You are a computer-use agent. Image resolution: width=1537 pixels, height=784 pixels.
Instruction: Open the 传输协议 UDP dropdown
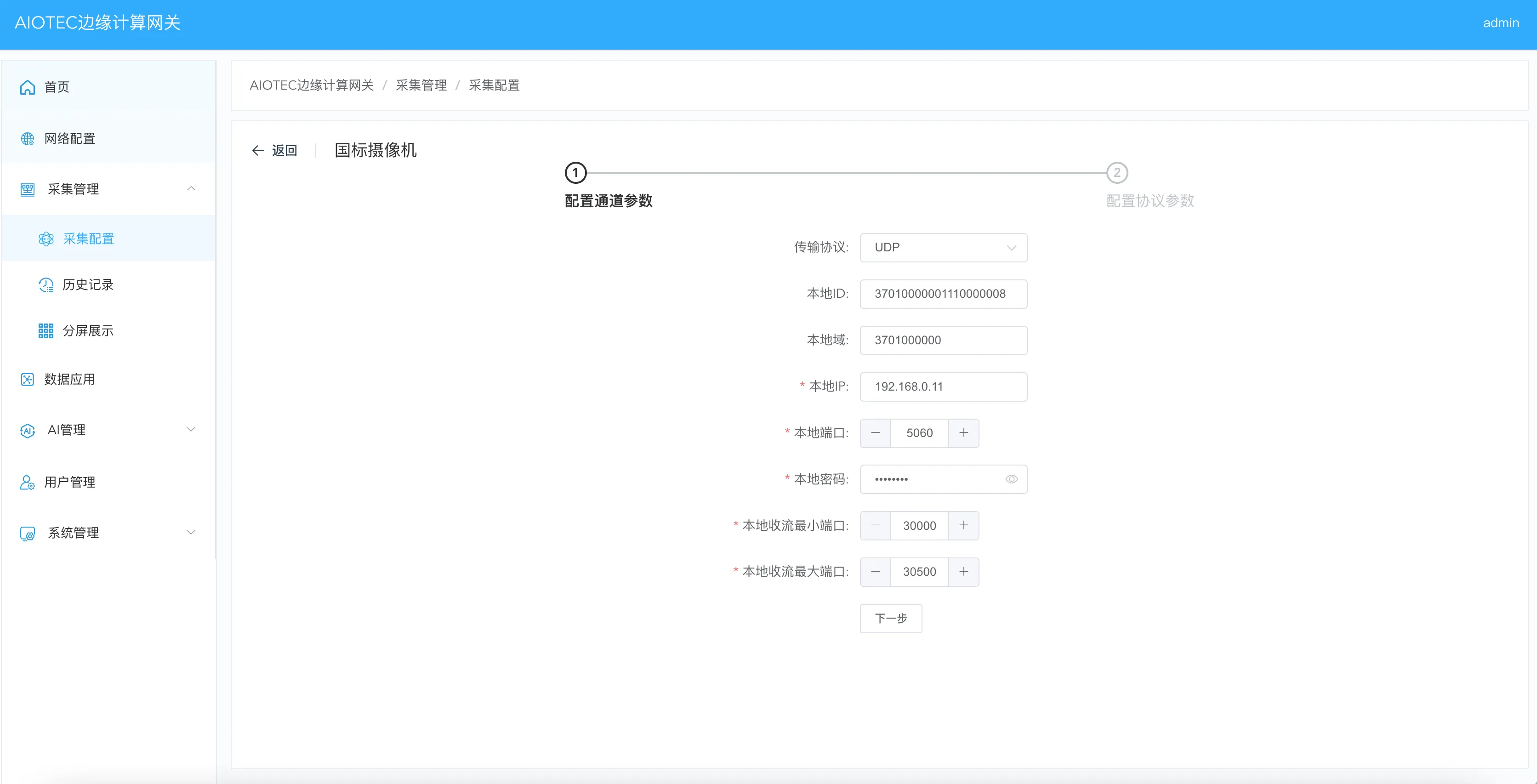click(943, 248)
